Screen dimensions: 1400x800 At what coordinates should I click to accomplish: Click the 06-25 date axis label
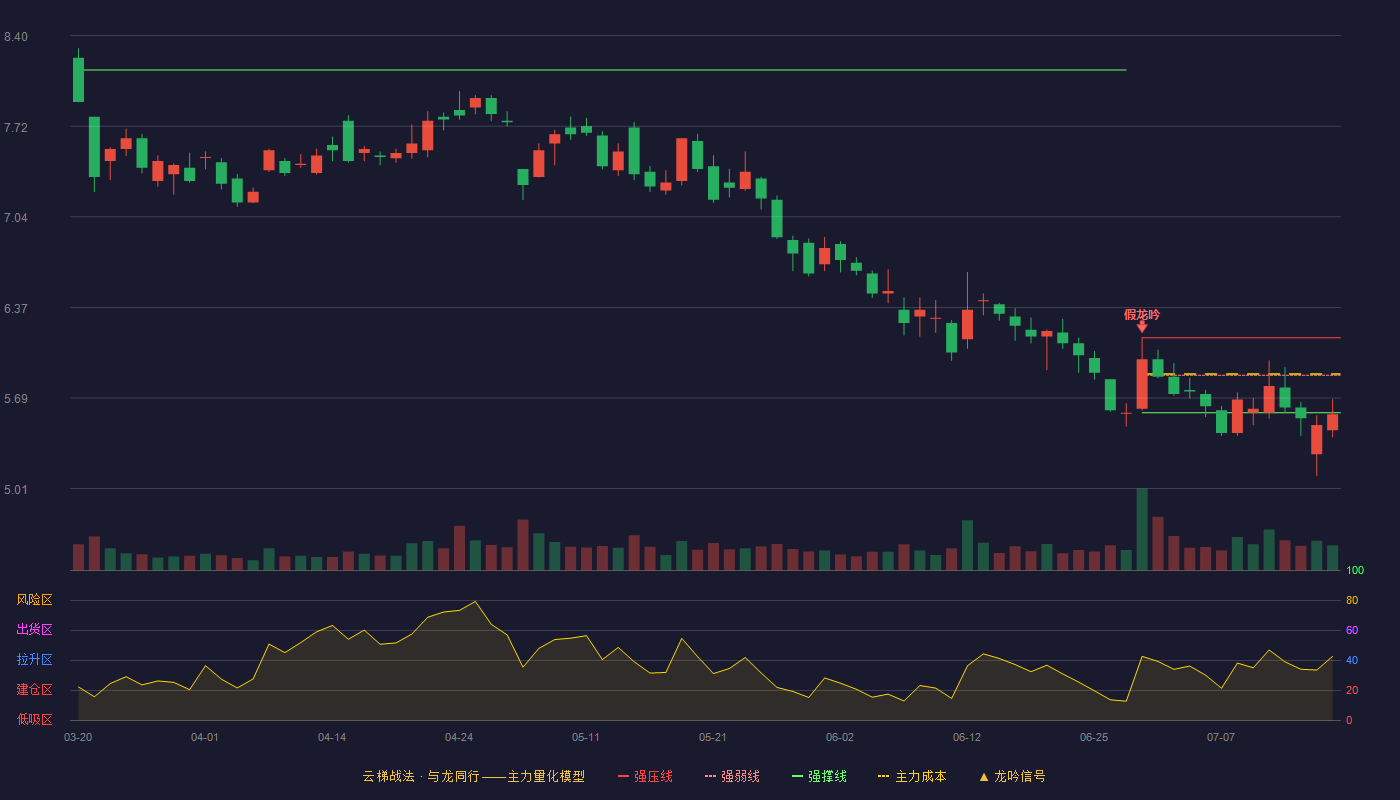pyautogui.click(x=1094, y=737)
